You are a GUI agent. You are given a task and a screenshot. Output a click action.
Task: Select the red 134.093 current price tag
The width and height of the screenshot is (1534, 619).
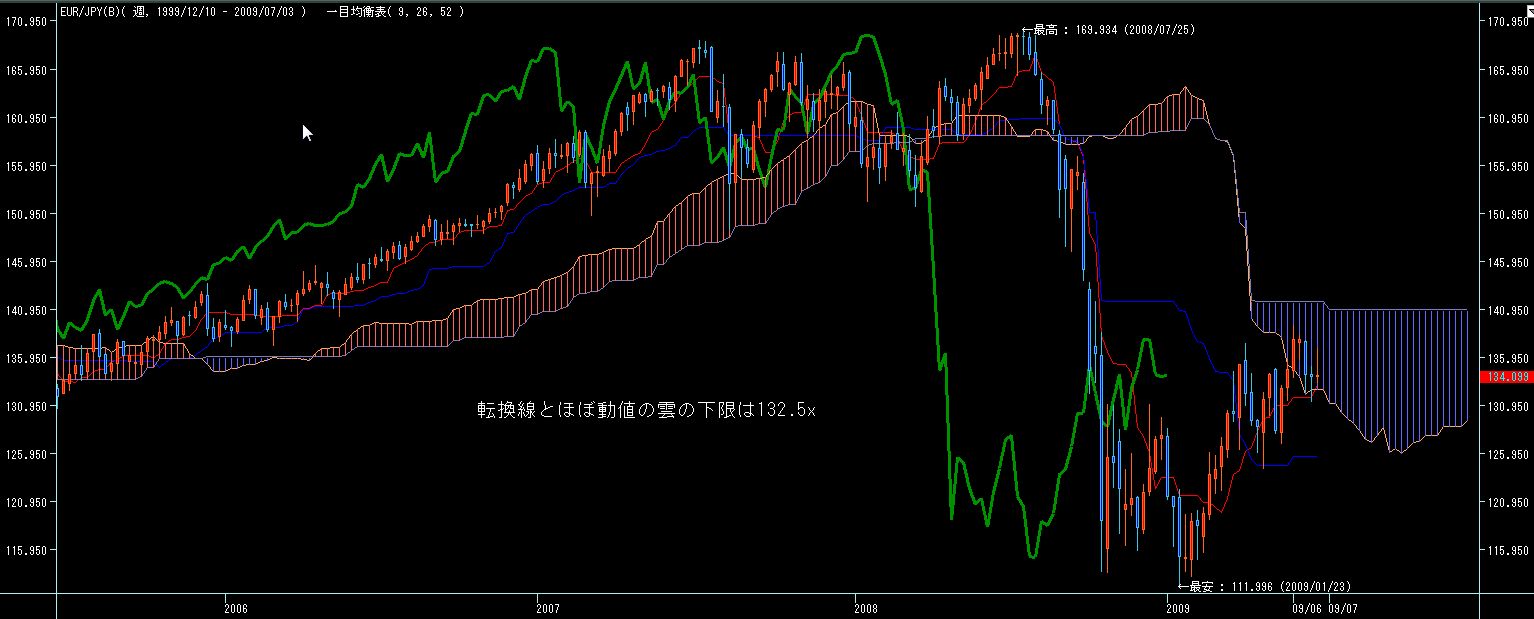point(1505,377)
